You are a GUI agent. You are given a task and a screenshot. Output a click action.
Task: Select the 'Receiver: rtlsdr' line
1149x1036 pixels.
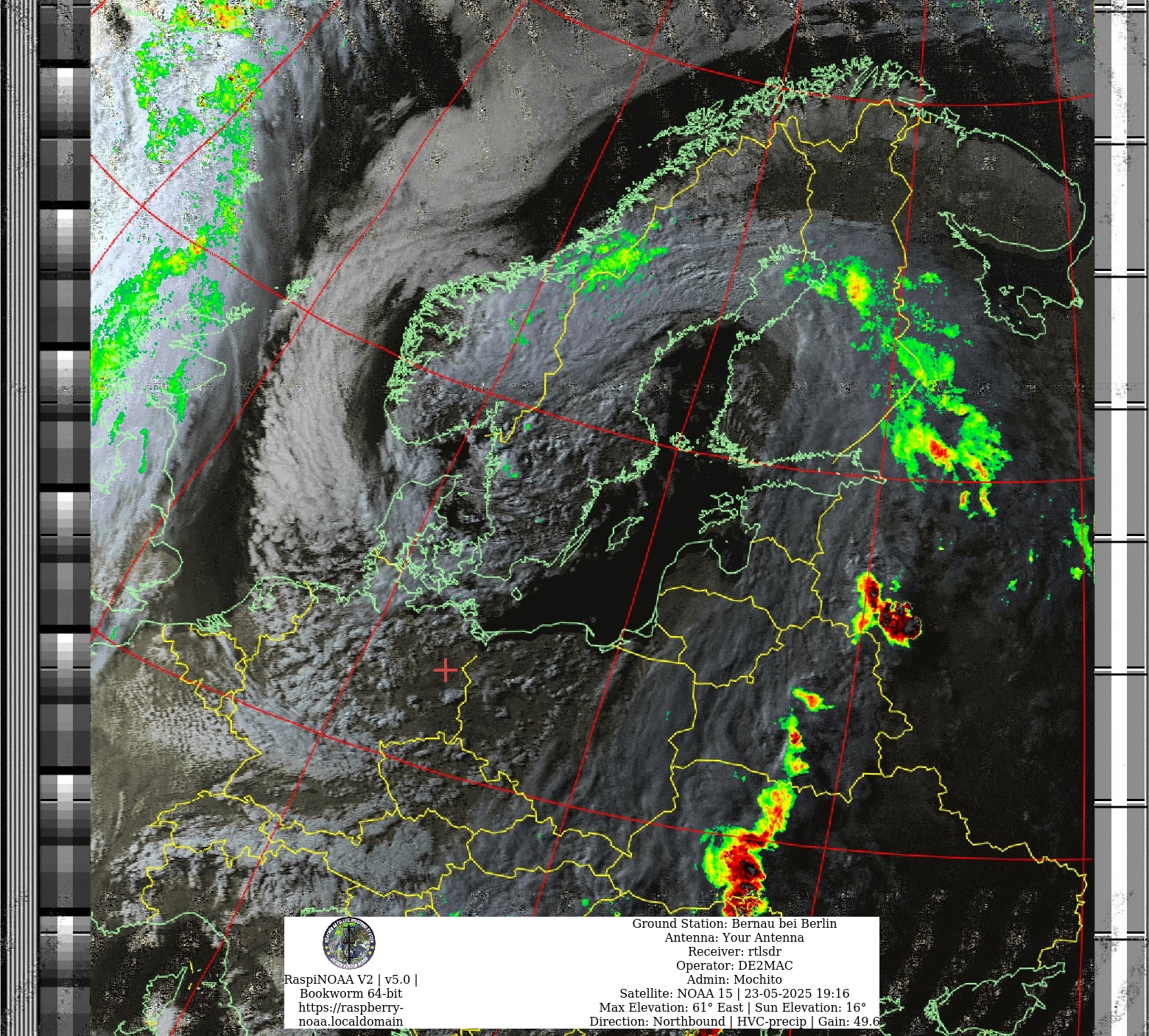pos(734,951)
